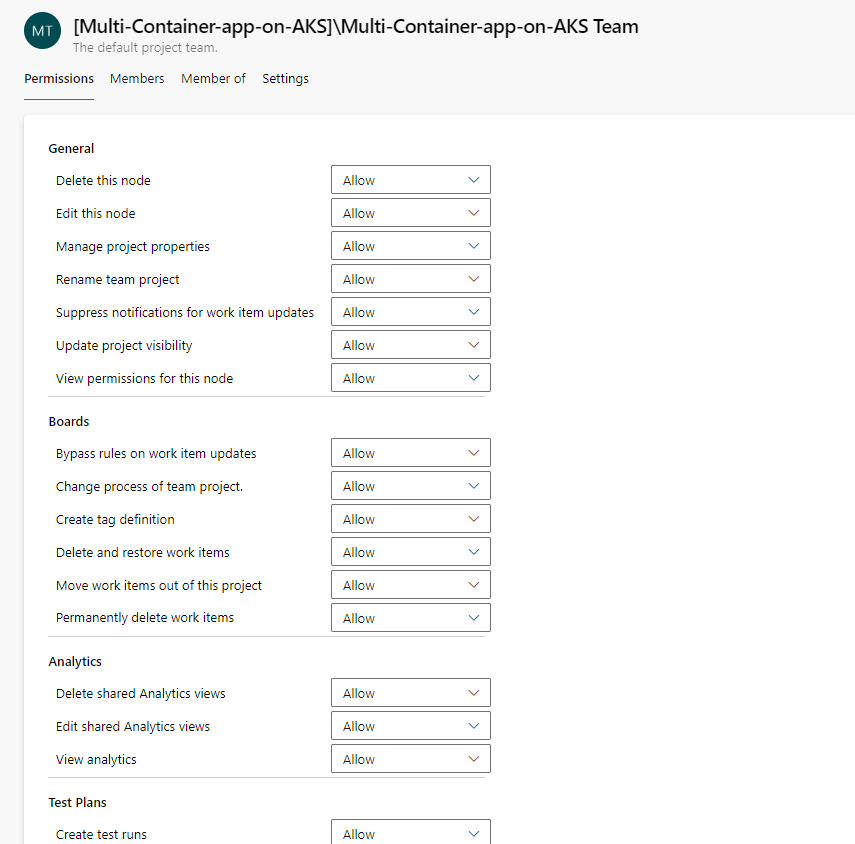Click the Multi-Container-app-on-AKS Team title

click(356, 26)
